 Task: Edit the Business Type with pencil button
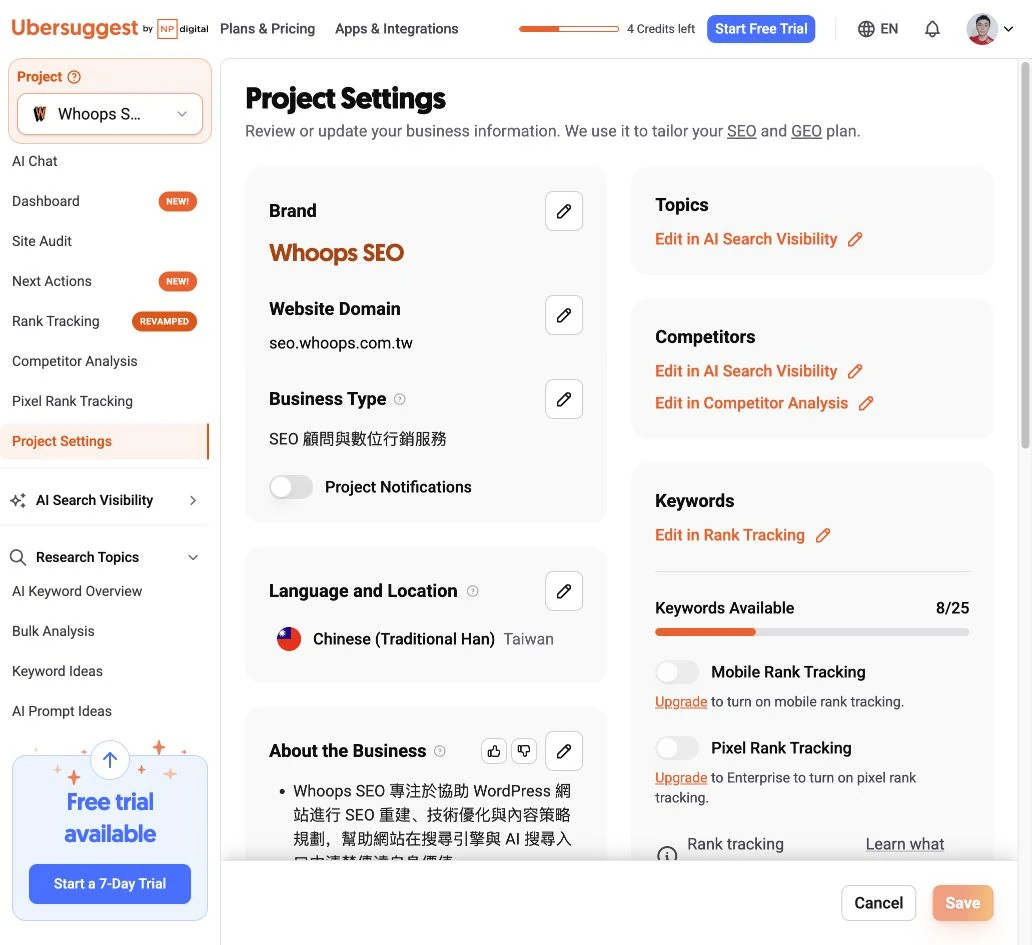point(564,399)
